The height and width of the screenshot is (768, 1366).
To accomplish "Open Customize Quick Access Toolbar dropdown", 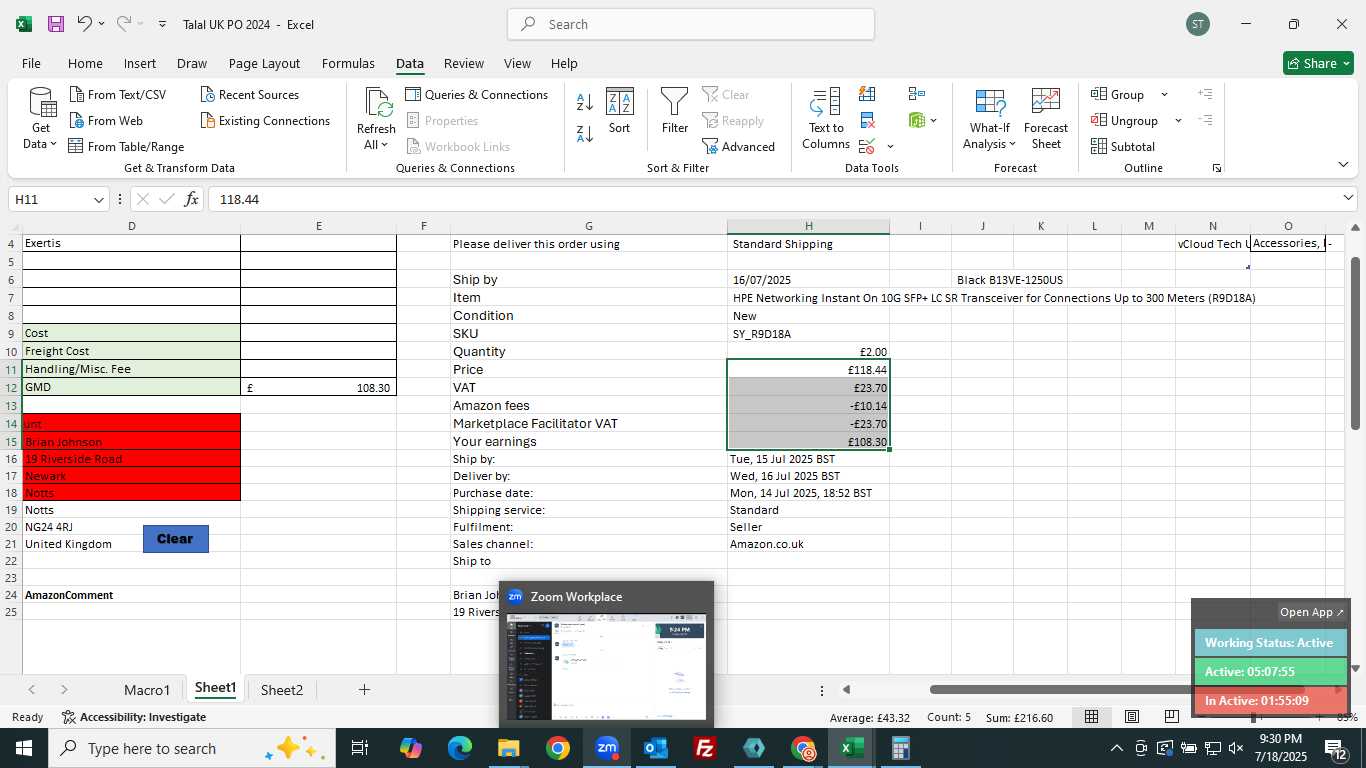I will (x=164, y=24).
